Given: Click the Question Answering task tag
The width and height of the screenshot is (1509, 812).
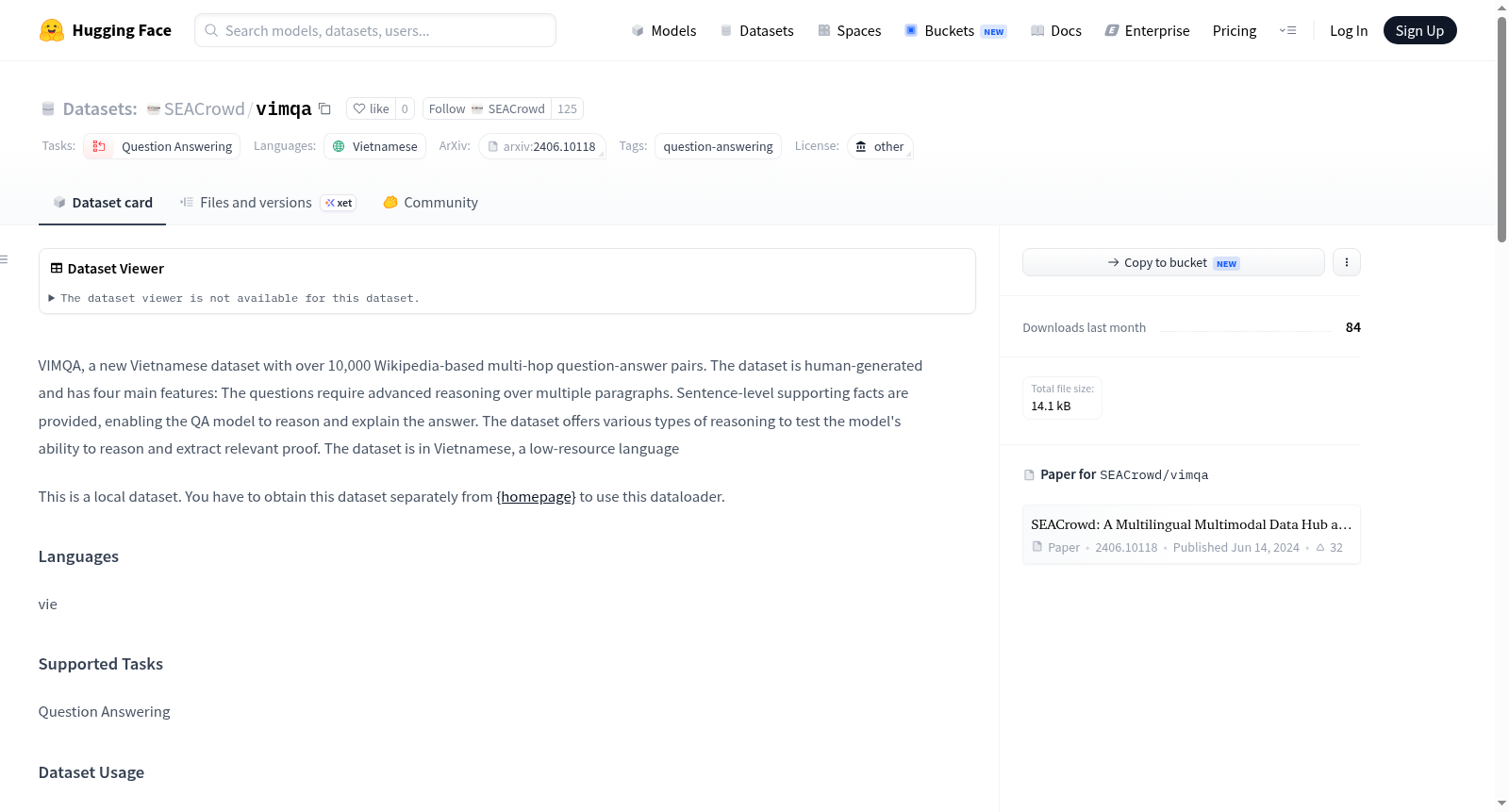Looking at the screenshot, I should coord(161,146).
